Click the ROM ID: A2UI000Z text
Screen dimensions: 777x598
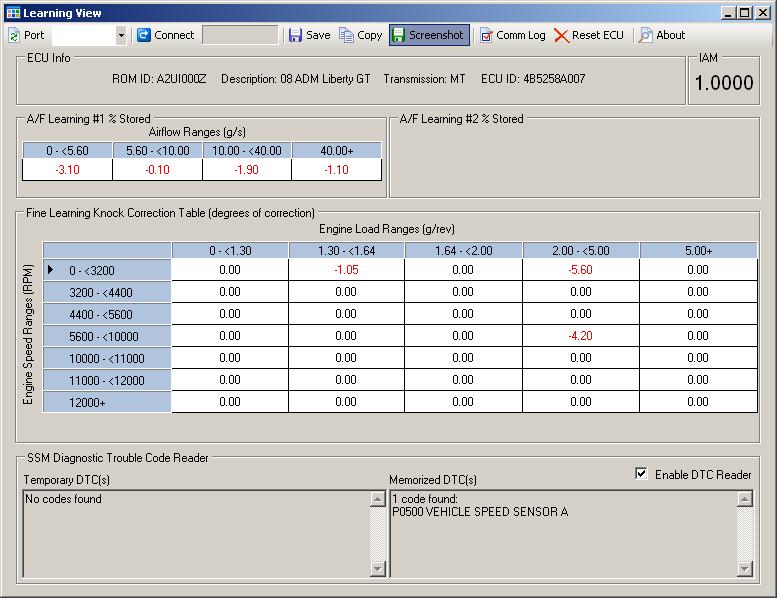159,79
